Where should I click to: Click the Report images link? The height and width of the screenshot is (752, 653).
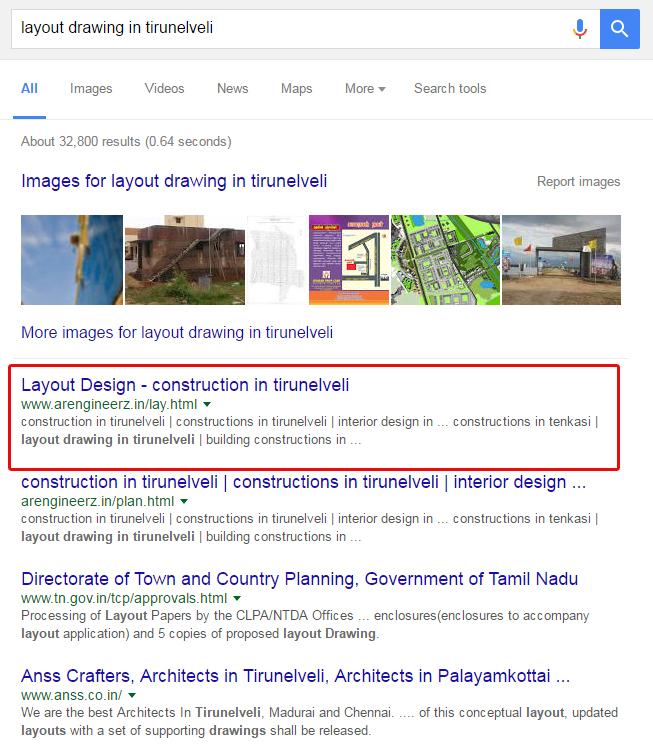click(578, 182)
